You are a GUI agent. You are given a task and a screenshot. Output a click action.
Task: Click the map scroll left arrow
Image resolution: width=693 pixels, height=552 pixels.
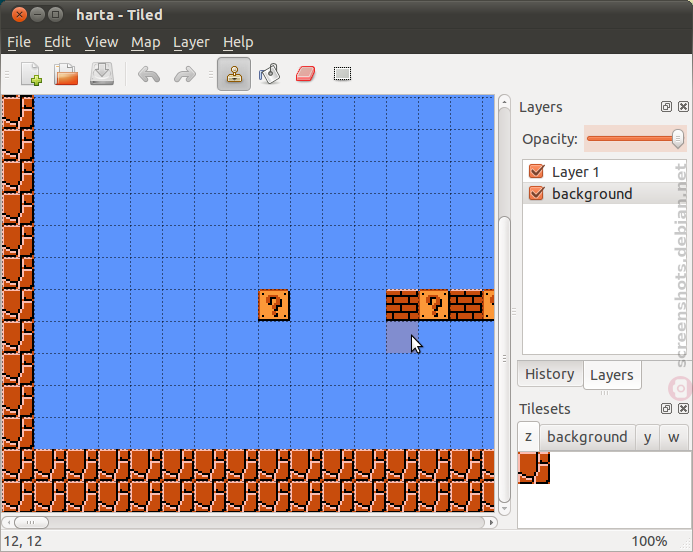pos(8,522)
